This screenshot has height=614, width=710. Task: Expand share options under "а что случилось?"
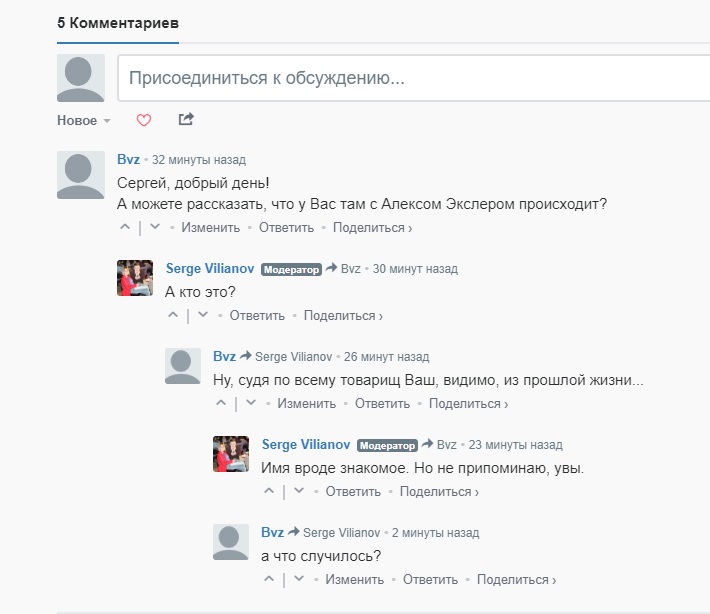coord(516,579)
